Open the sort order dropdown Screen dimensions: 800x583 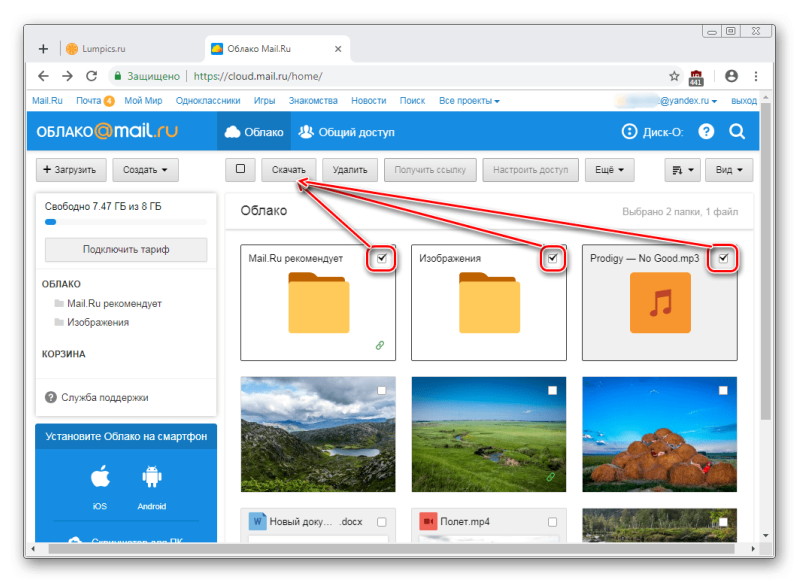(683, 170)
